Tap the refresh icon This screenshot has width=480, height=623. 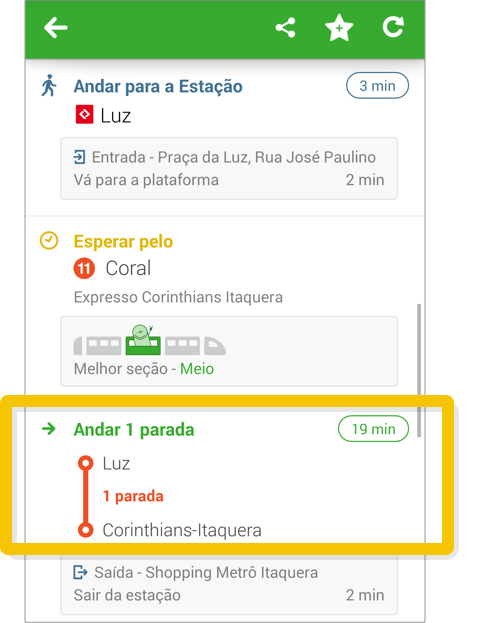pos(393,27)
